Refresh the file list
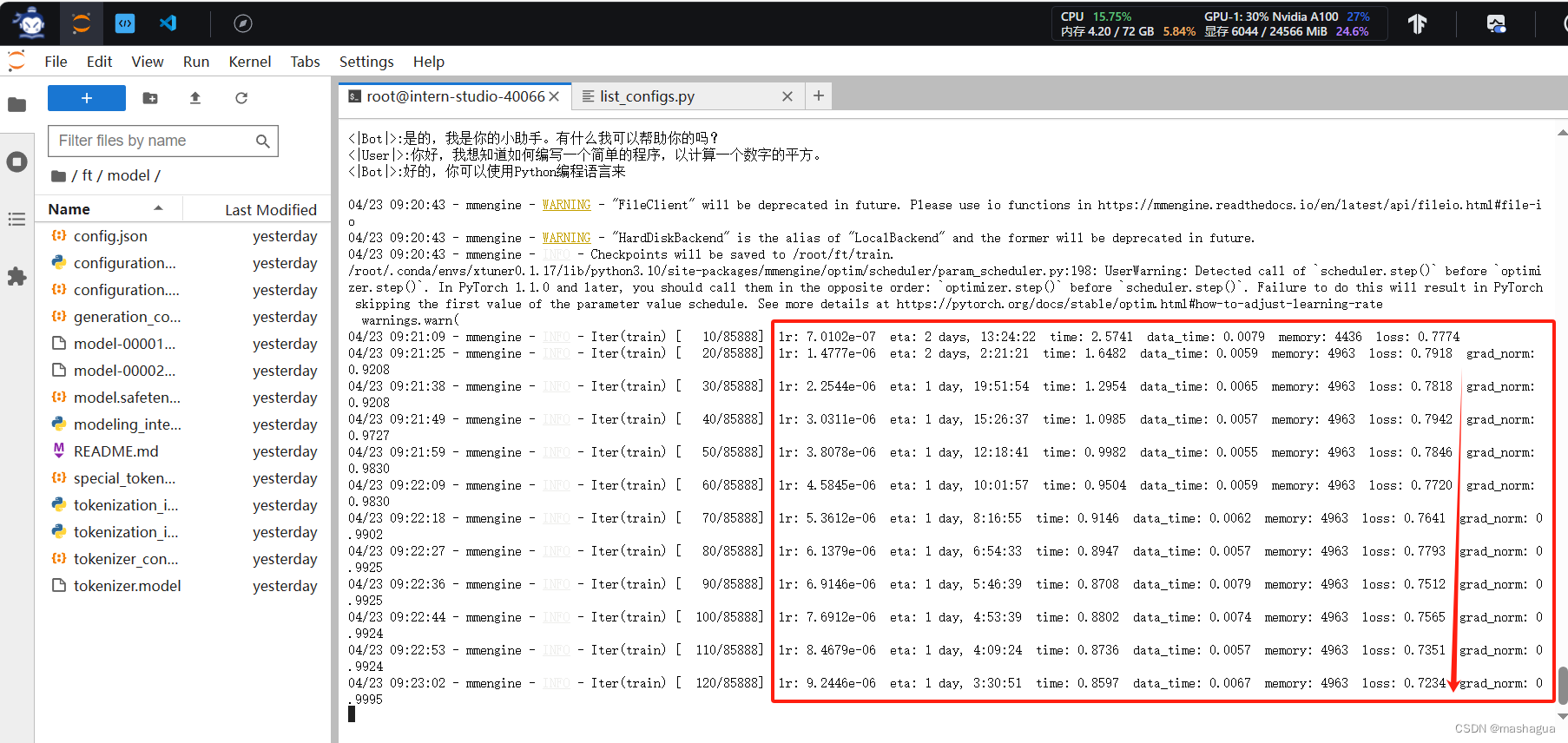The image size is (1568, 743). point(241,98)
